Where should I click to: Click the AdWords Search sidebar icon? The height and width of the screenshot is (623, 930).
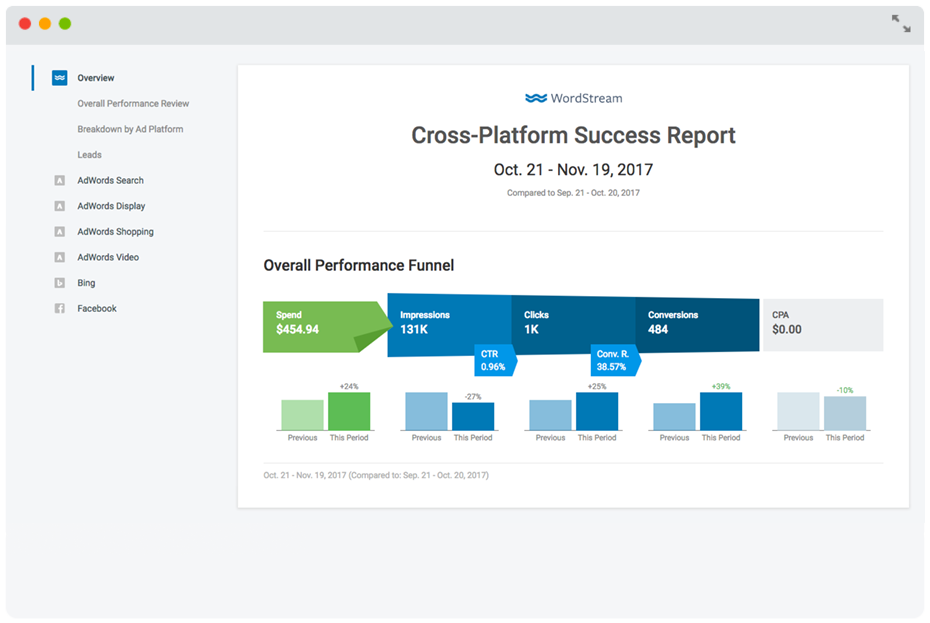tap(59, 180)
